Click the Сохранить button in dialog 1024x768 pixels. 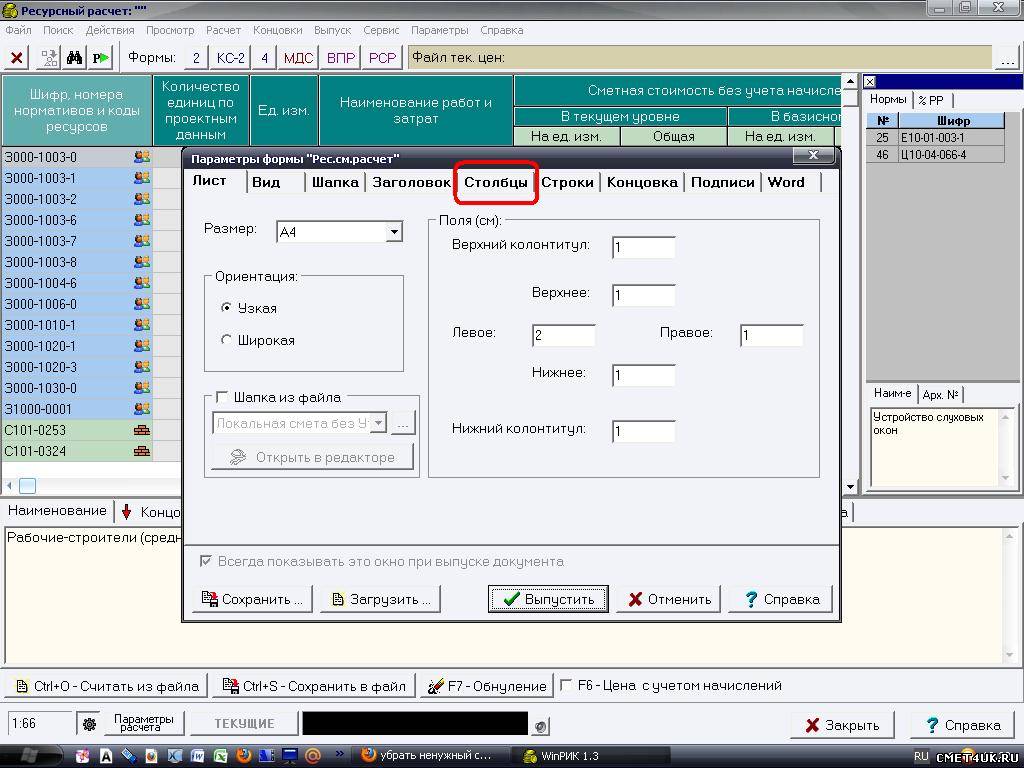[x=252, y=599]
